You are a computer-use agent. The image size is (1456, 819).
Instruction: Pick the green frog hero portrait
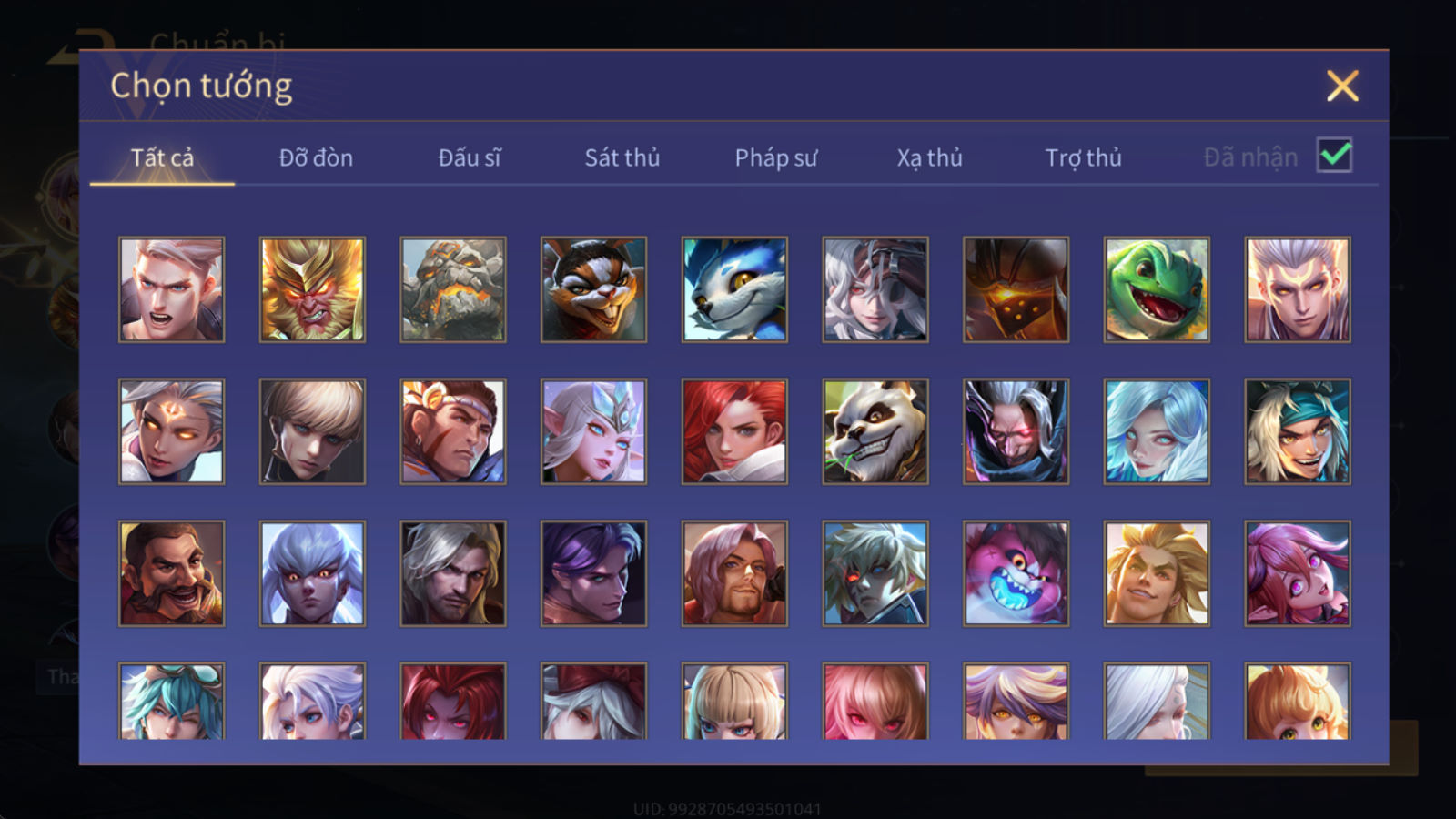coord(1157,289)
